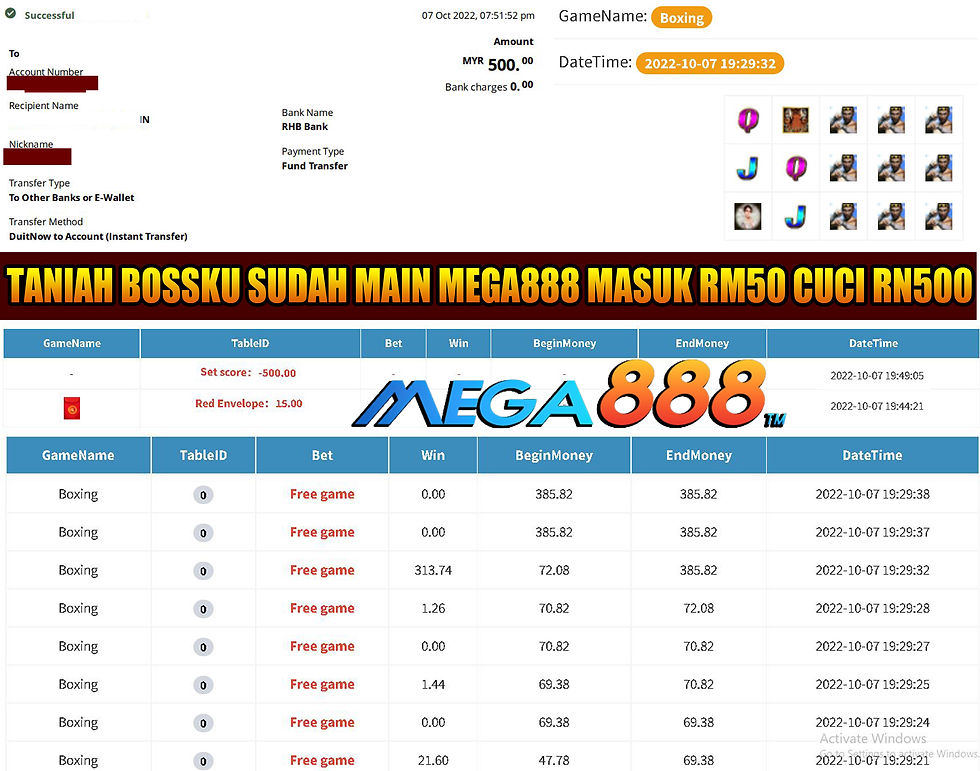
Task: Click the DateTime header of the upper table
Action: [x=873, y=343]
